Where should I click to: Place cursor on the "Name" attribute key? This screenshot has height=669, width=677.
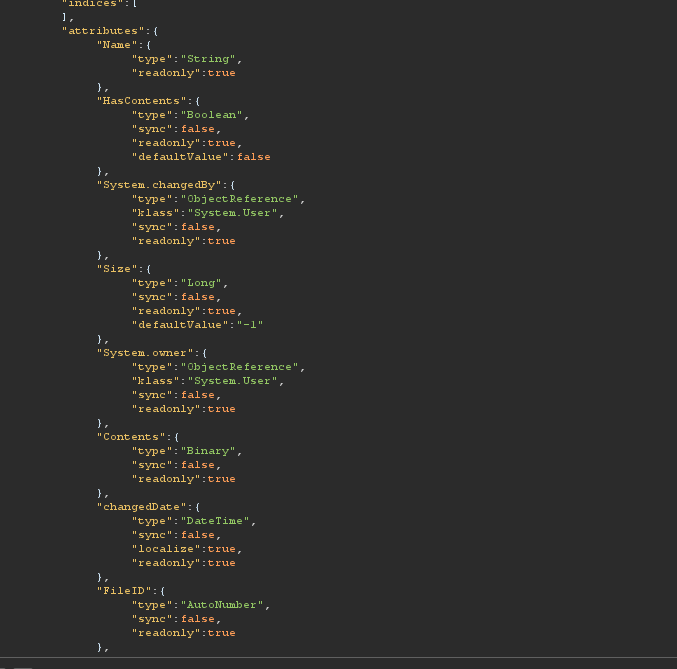[120, 45]
